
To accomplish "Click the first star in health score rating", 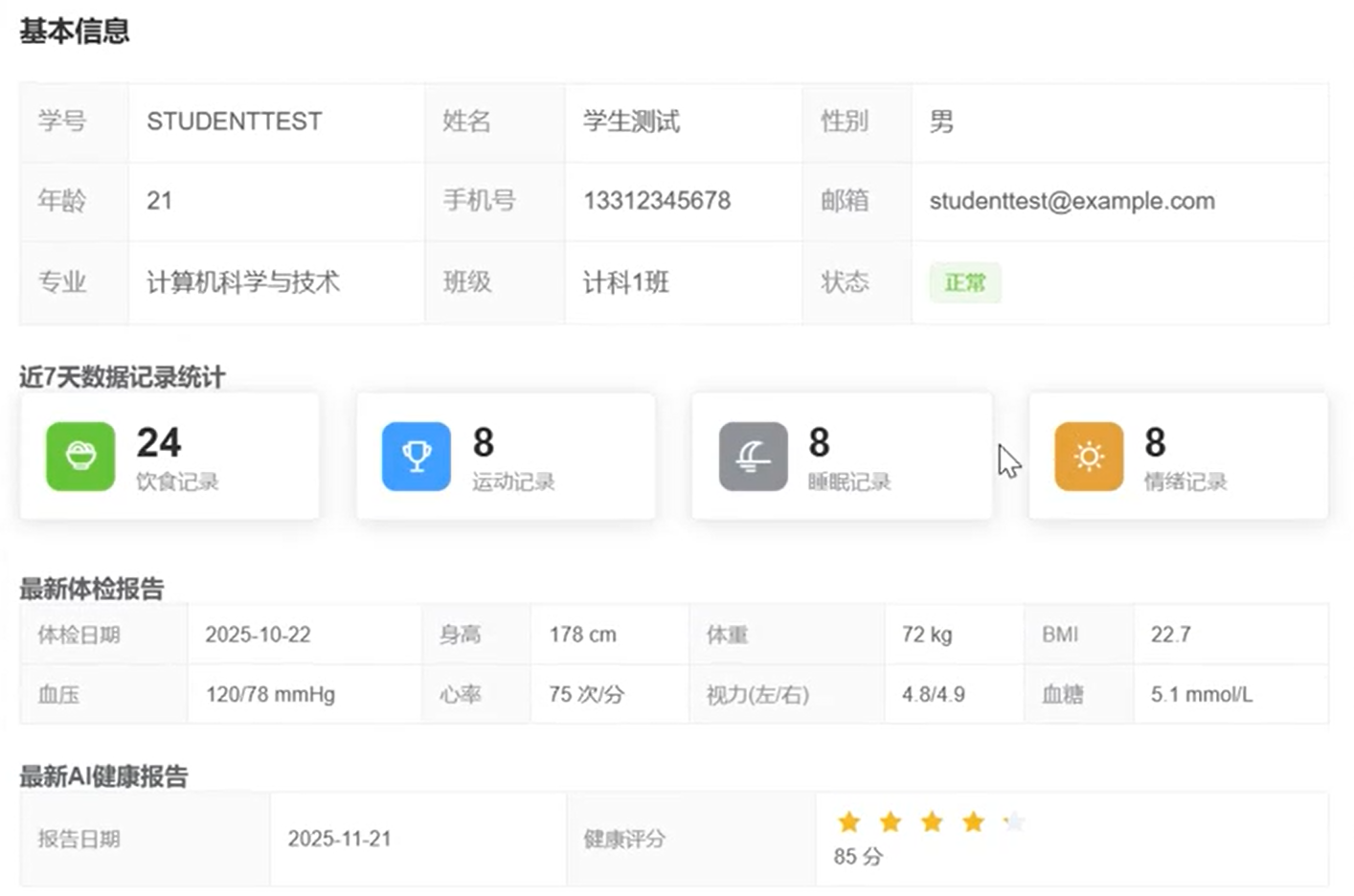I will pyautogui.click(x=848, y=821).
